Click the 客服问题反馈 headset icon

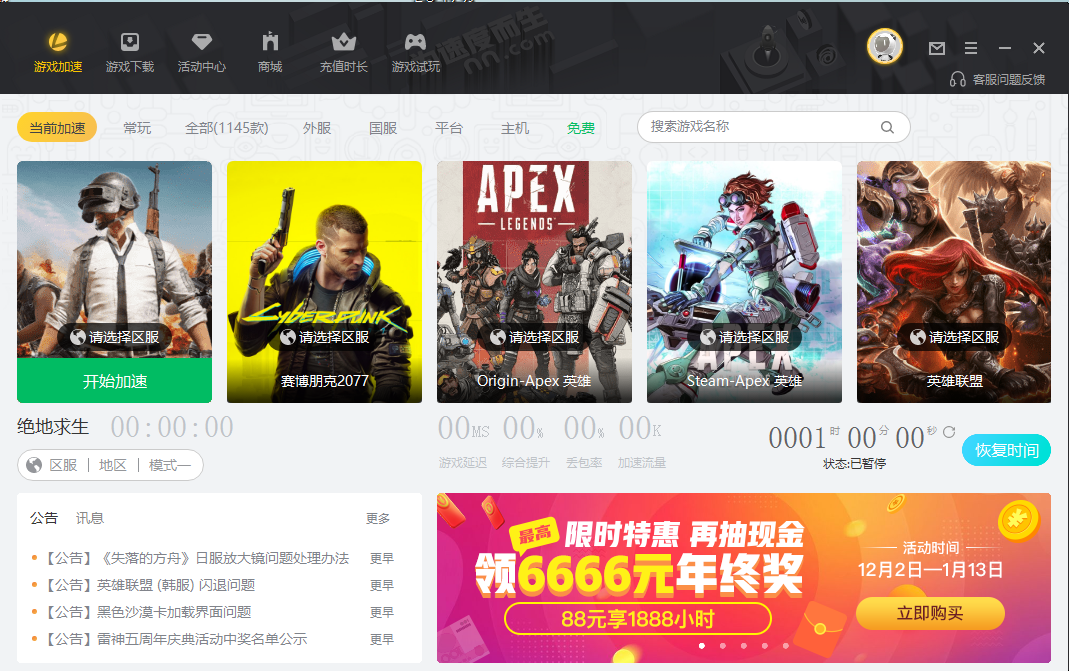tap(958, 78)
